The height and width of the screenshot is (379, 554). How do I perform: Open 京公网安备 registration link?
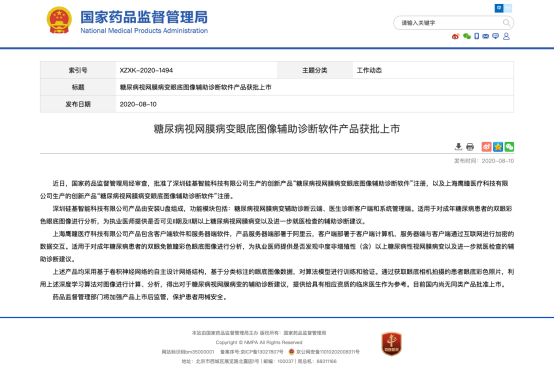(328, 352)
